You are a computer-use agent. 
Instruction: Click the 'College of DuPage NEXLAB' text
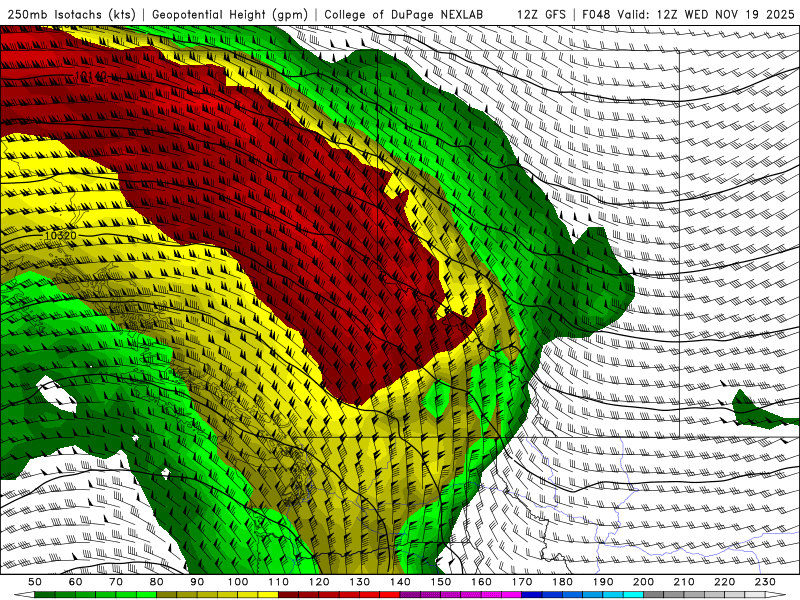pos(403,14)
